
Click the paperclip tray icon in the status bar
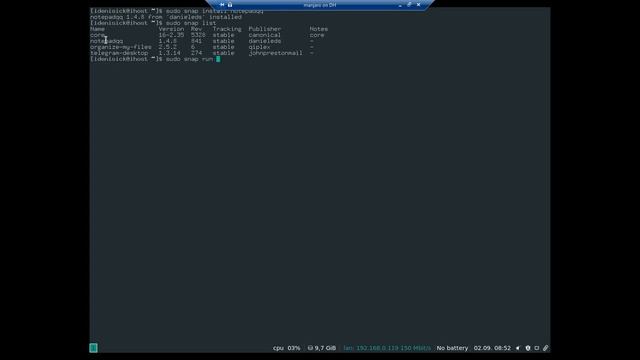tap(546, 348)
